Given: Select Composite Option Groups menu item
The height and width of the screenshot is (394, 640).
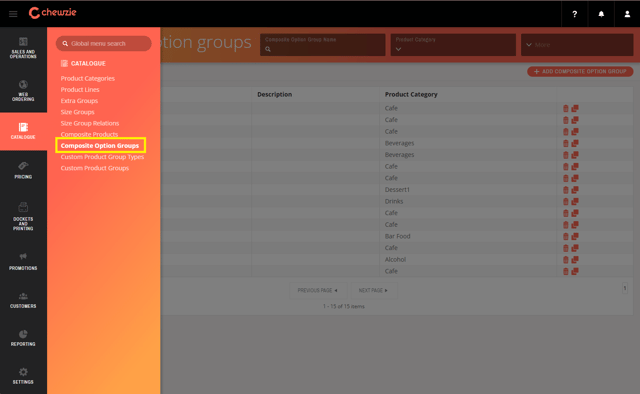Looking at the screenshot, I should click(x=100, y=145).
